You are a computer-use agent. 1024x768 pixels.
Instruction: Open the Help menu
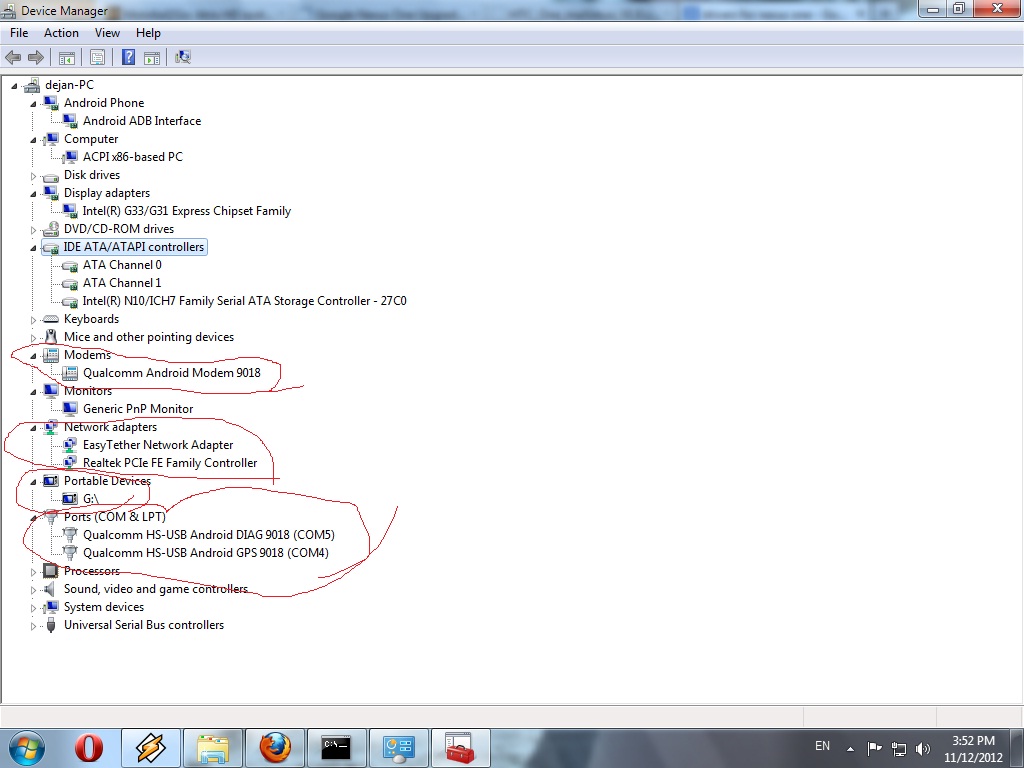pyautogui.click(x=148, y=33)
